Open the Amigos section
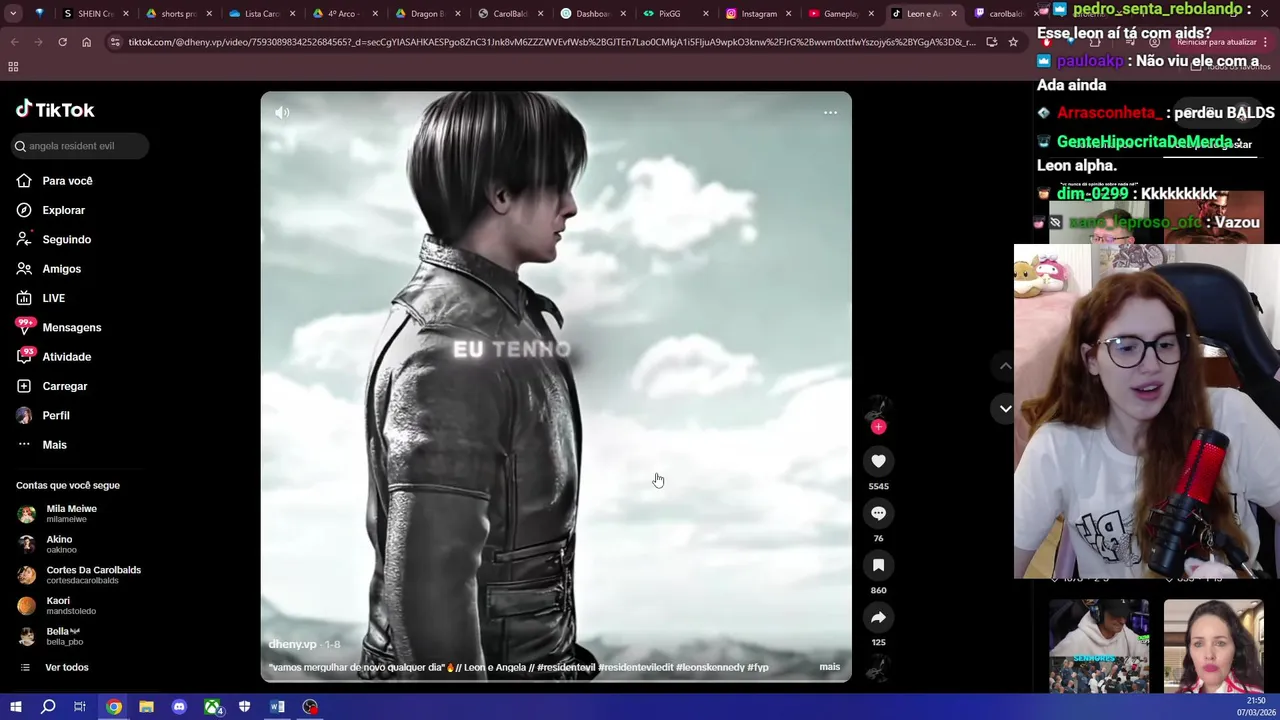This screenshot has height=720, width=1280. pyautogui.click(x=61, y=269)
